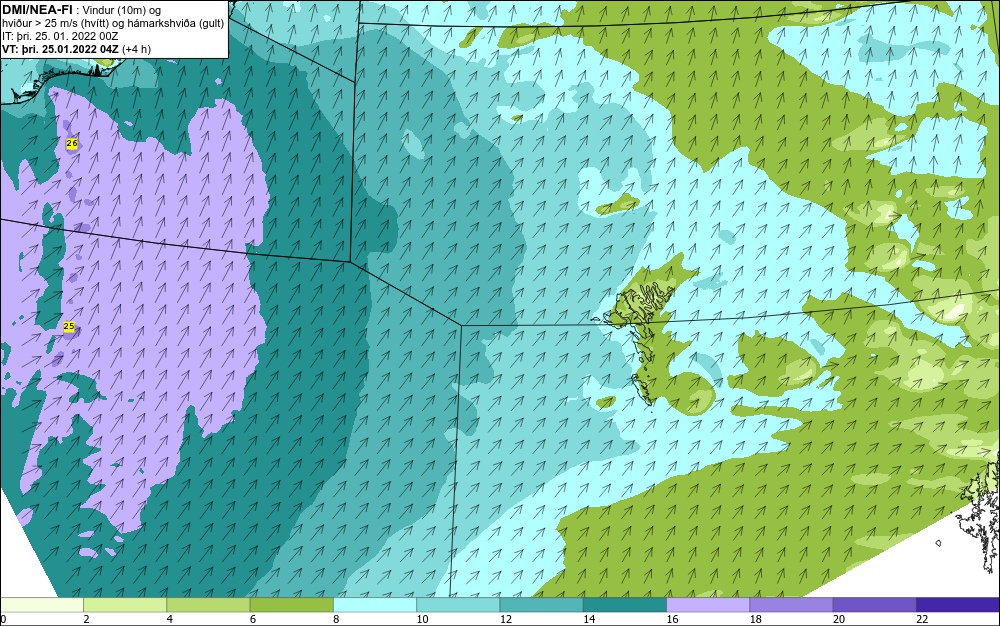Click the initial time 'IT: þri. 25. 01. 2022 00Z'

click(60, 36)
